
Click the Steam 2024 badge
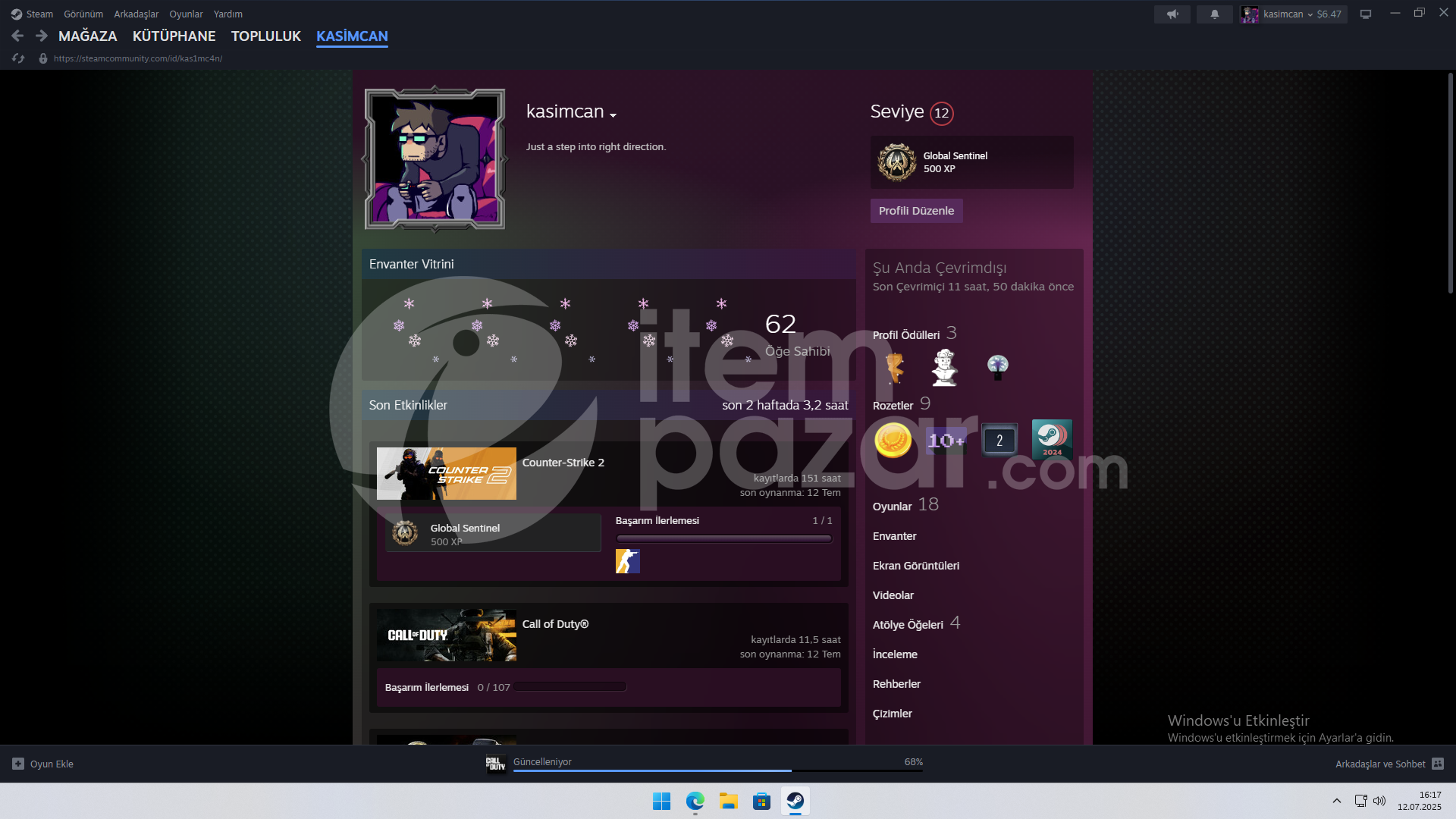point(1052,439)
